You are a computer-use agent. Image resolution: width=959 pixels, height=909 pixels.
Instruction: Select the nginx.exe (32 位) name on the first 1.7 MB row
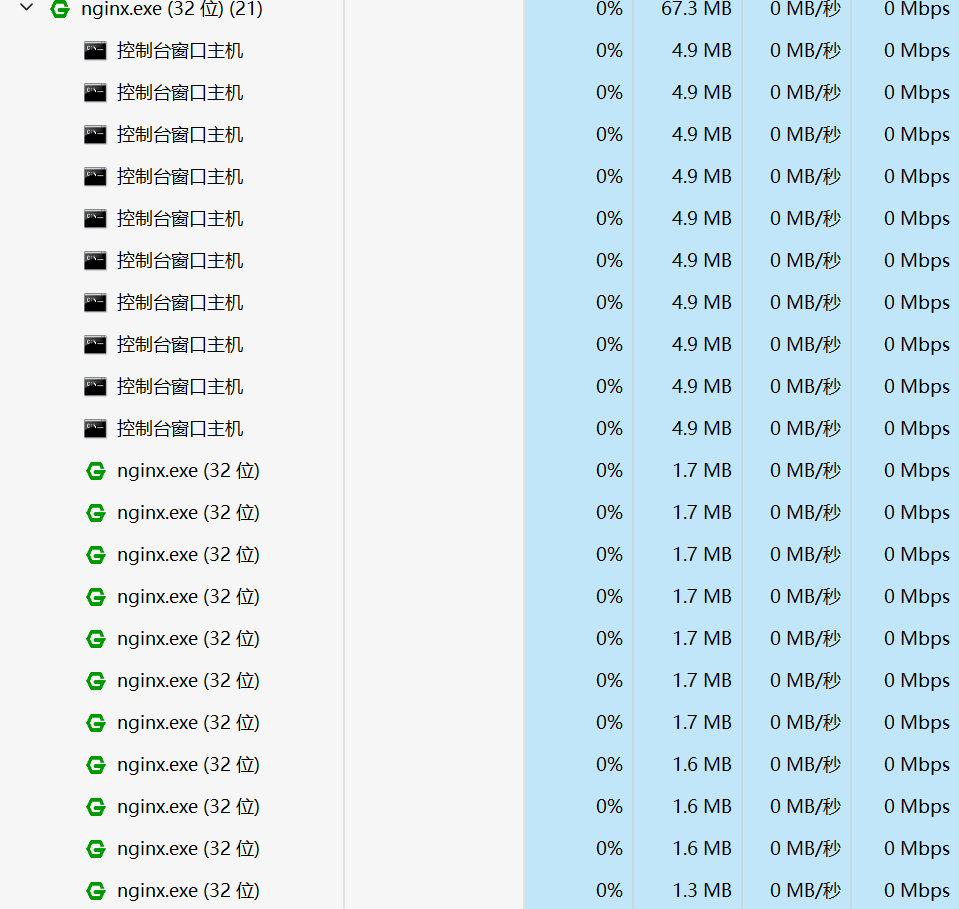pos(188,471)
